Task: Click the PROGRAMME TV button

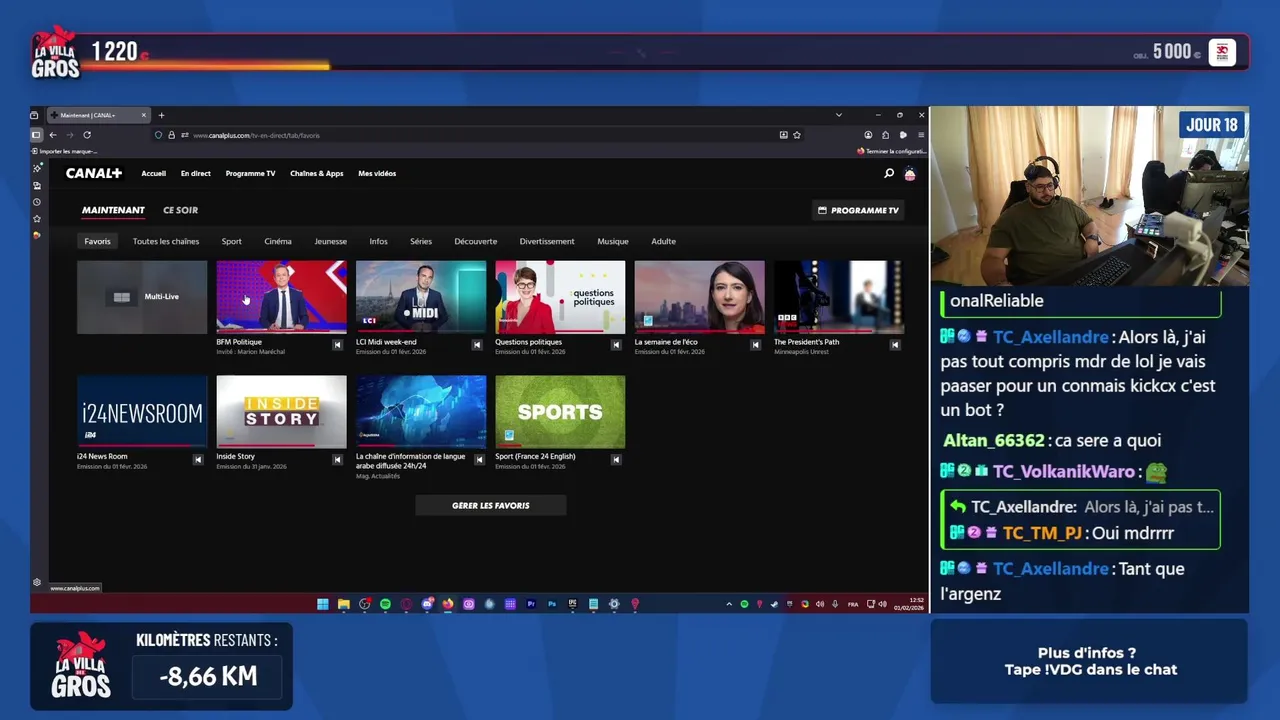Action: point(858,210)
